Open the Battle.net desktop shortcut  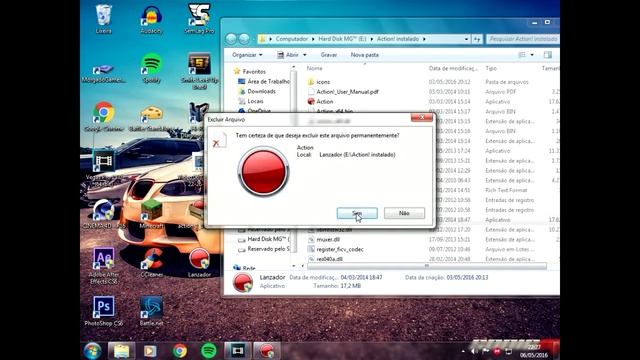pos(151,311)
